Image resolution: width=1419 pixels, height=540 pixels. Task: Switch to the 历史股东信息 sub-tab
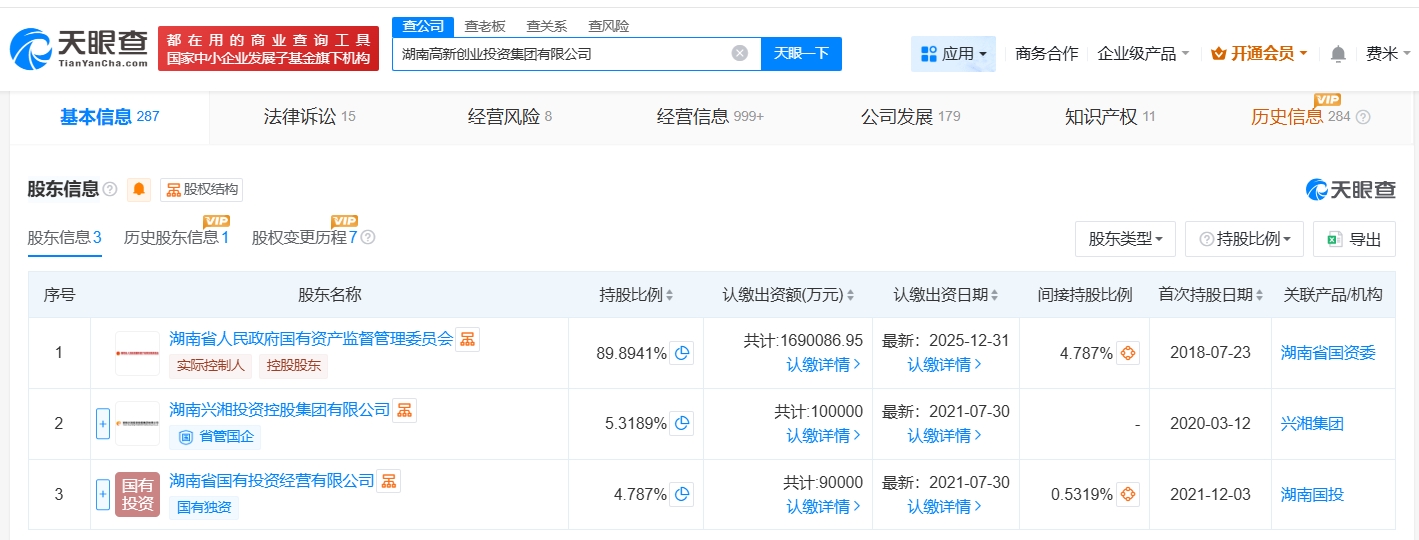click(176, 238)
